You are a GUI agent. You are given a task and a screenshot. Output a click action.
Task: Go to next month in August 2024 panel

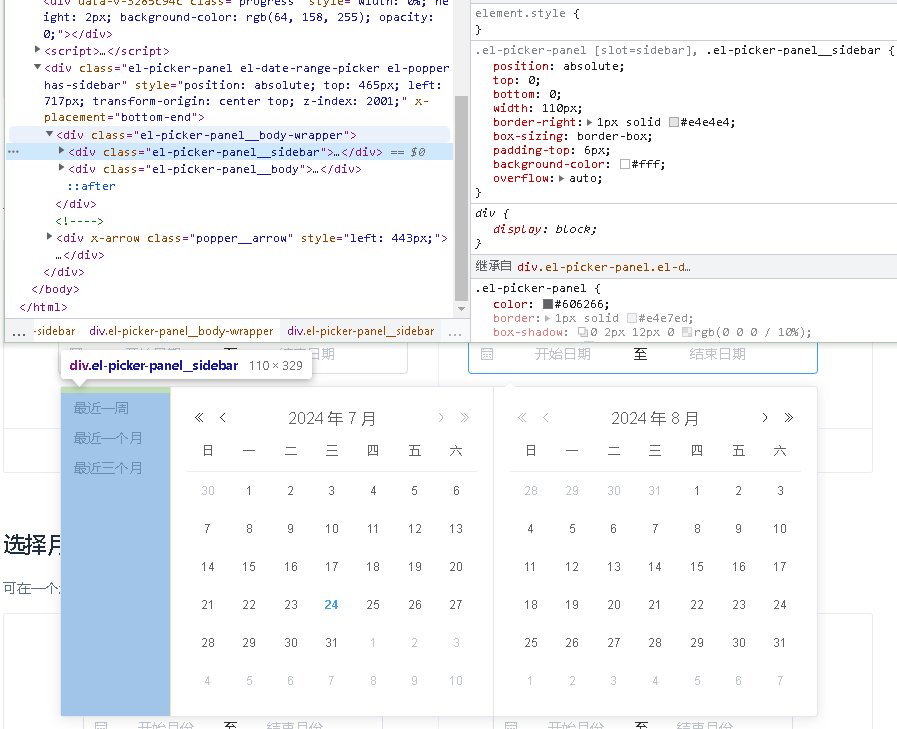pos(765,418)
